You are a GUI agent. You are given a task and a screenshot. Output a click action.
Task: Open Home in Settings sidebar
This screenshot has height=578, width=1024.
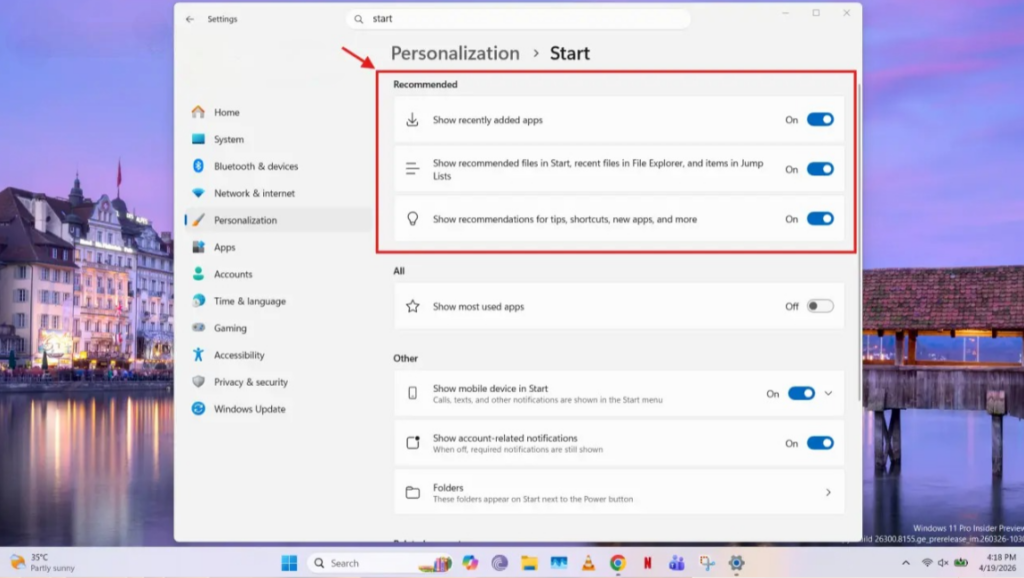279,112
